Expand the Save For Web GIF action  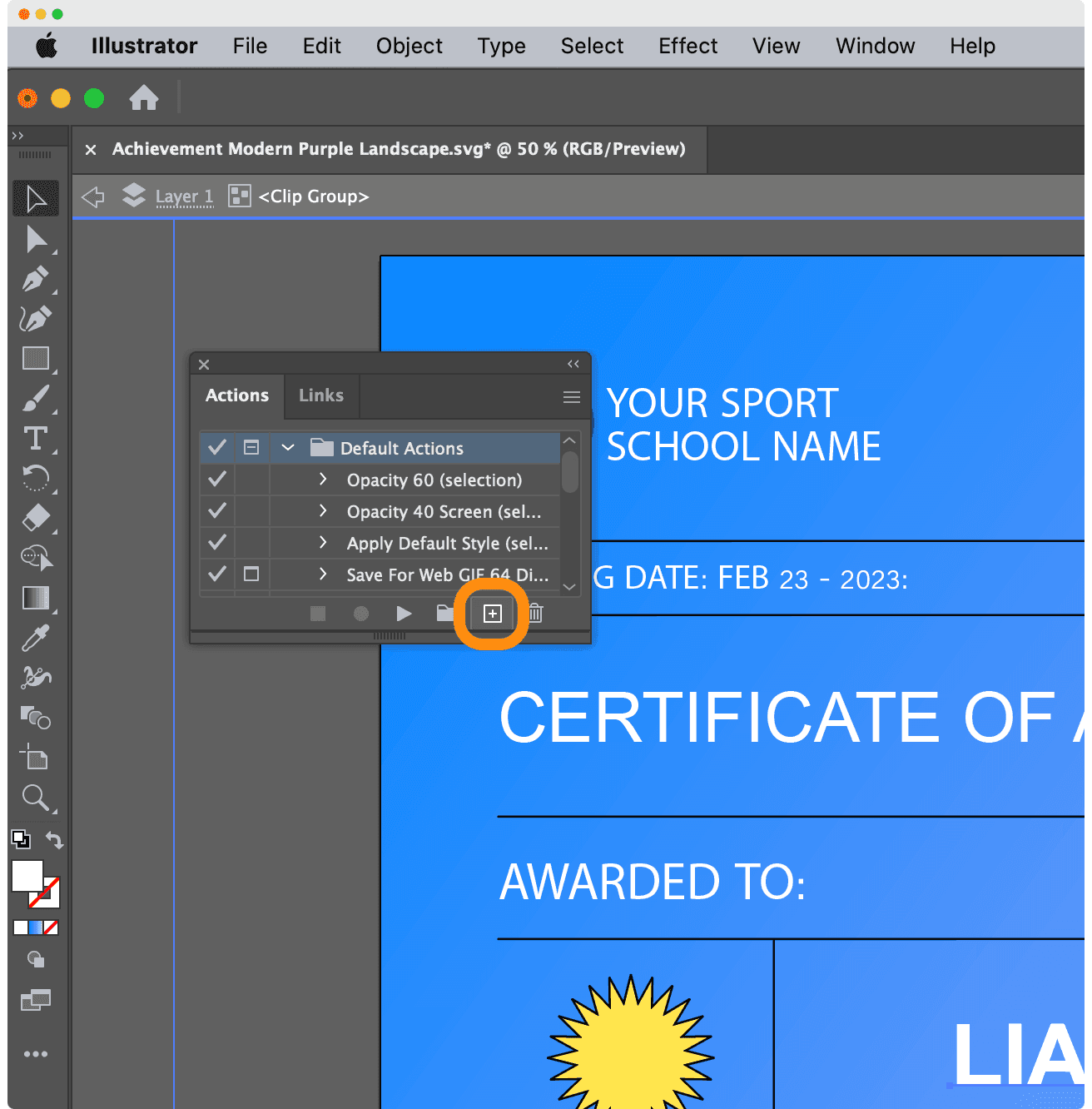(323, 574)
